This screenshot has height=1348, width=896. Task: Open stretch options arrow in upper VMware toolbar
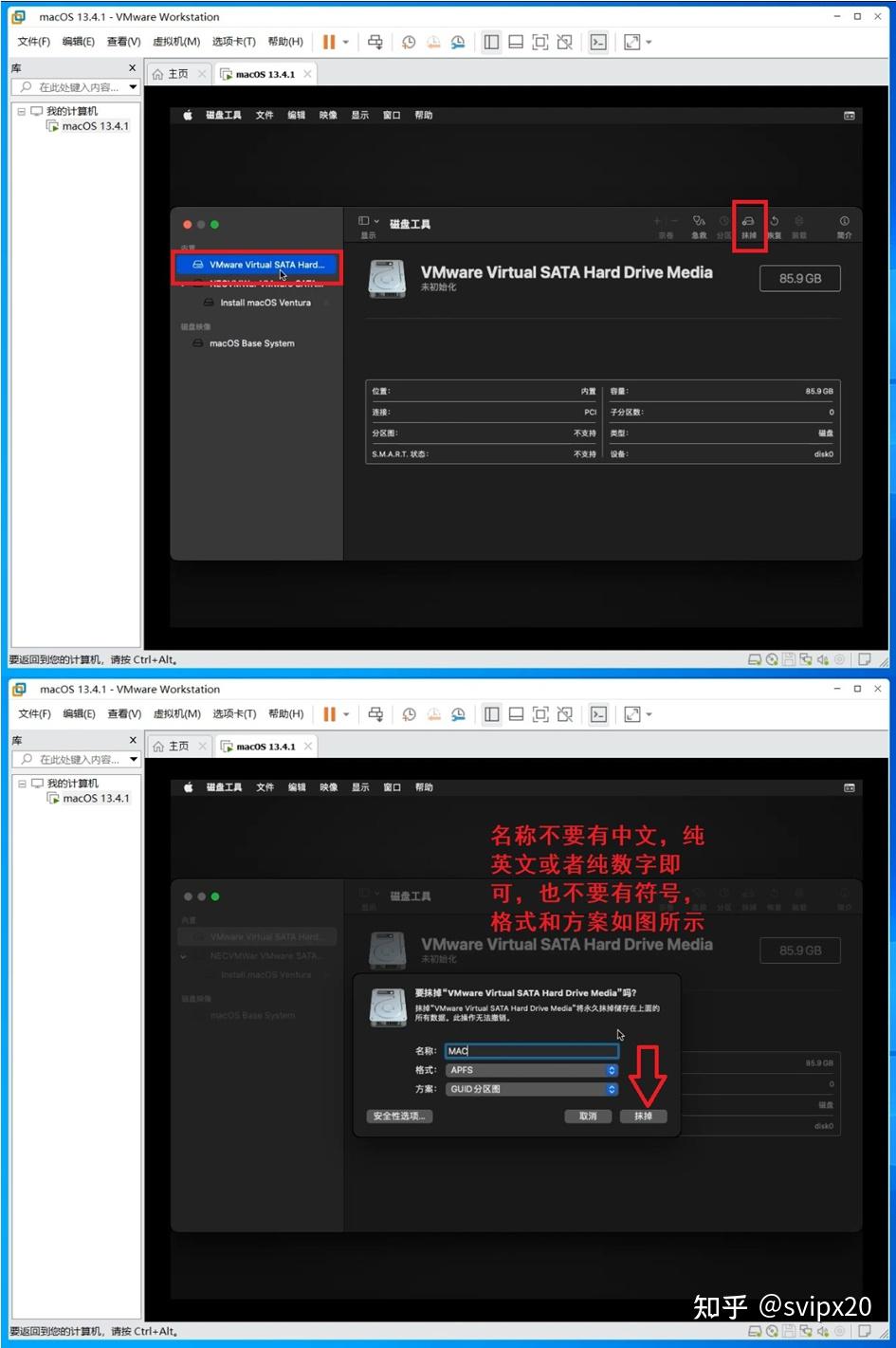(x=649, y=42)
